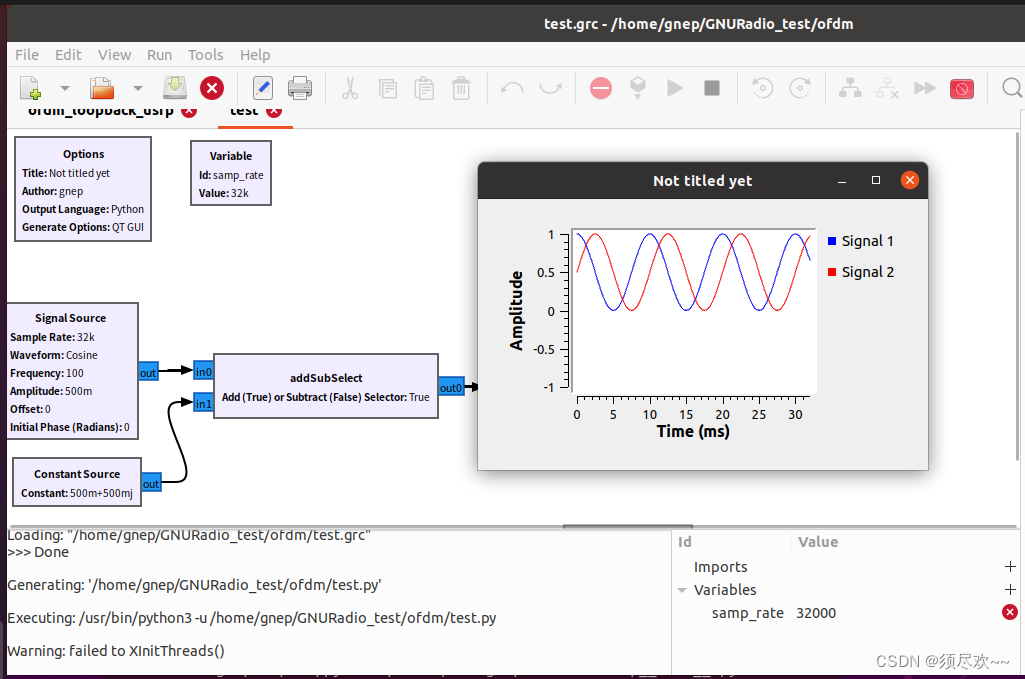
Task: Toggle the Signal 2 trace in the plot legend
Action: pos(866,272)
